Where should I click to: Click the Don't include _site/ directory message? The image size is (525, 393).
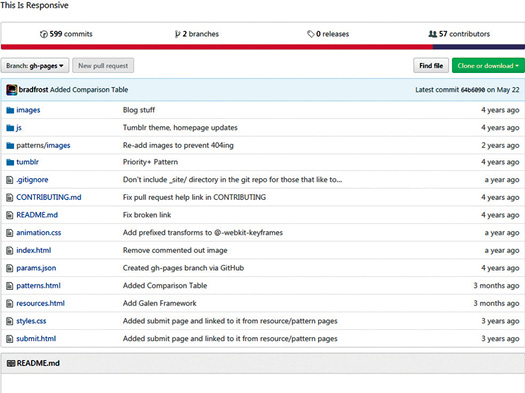[x=232, y=180]
